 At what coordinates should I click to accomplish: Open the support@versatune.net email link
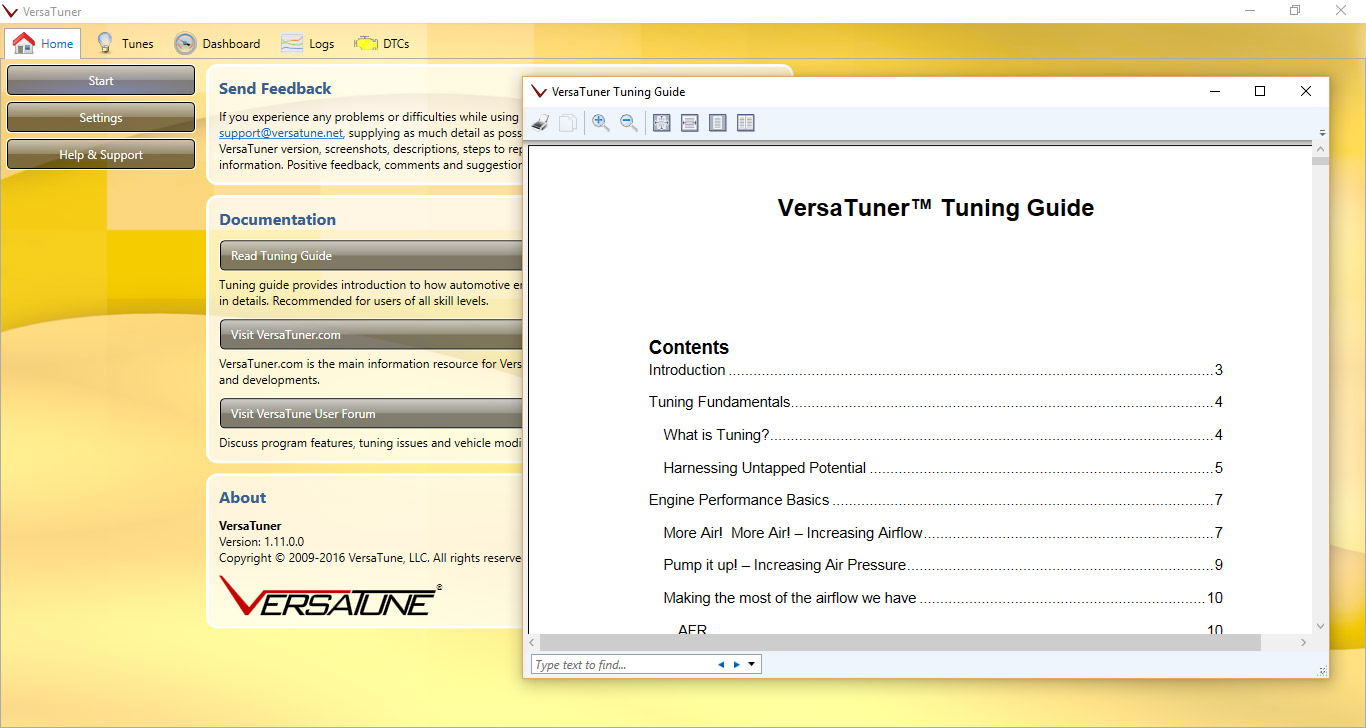click(281, 132)
